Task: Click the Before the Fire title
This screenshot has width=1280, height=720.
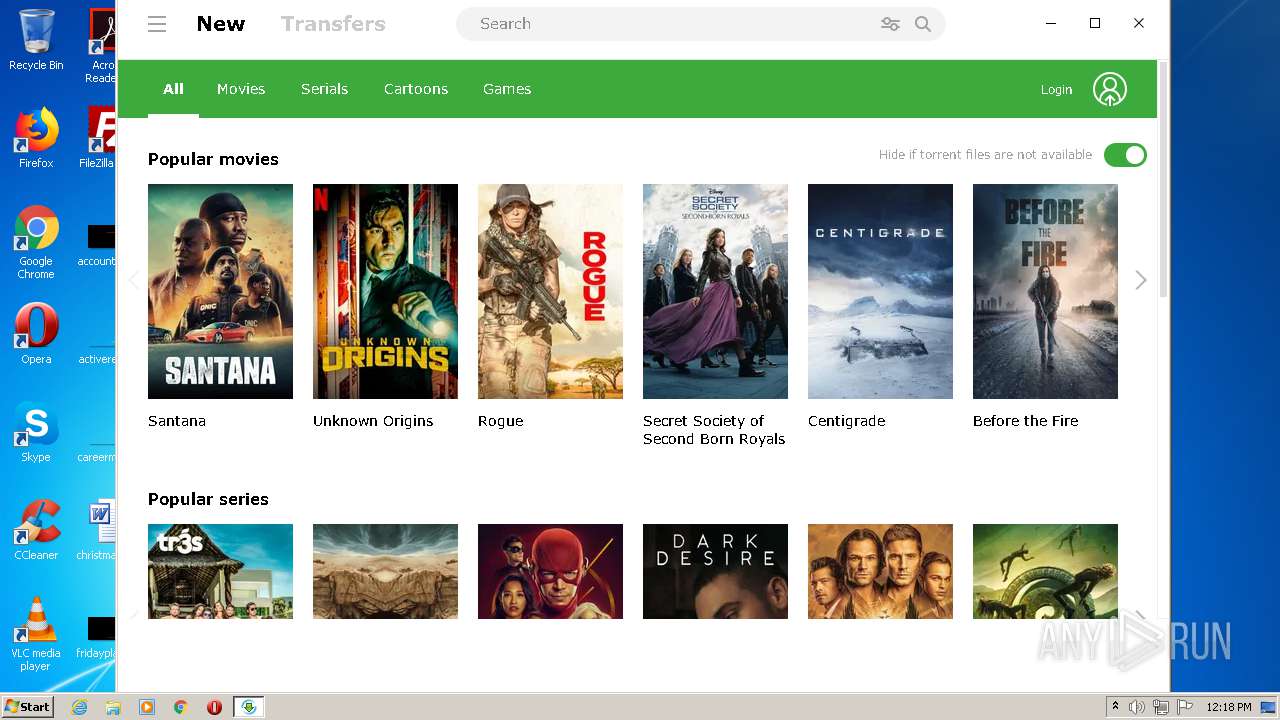Action: [x=1025, y=421]
